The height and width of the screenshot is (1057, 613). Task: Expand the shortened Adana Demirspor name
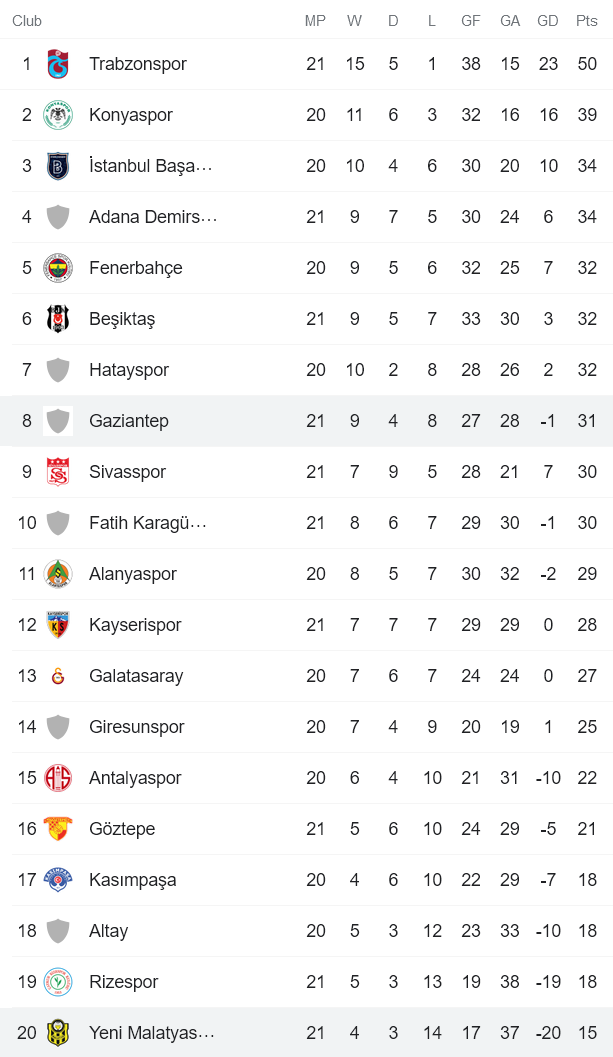(152, 216)
